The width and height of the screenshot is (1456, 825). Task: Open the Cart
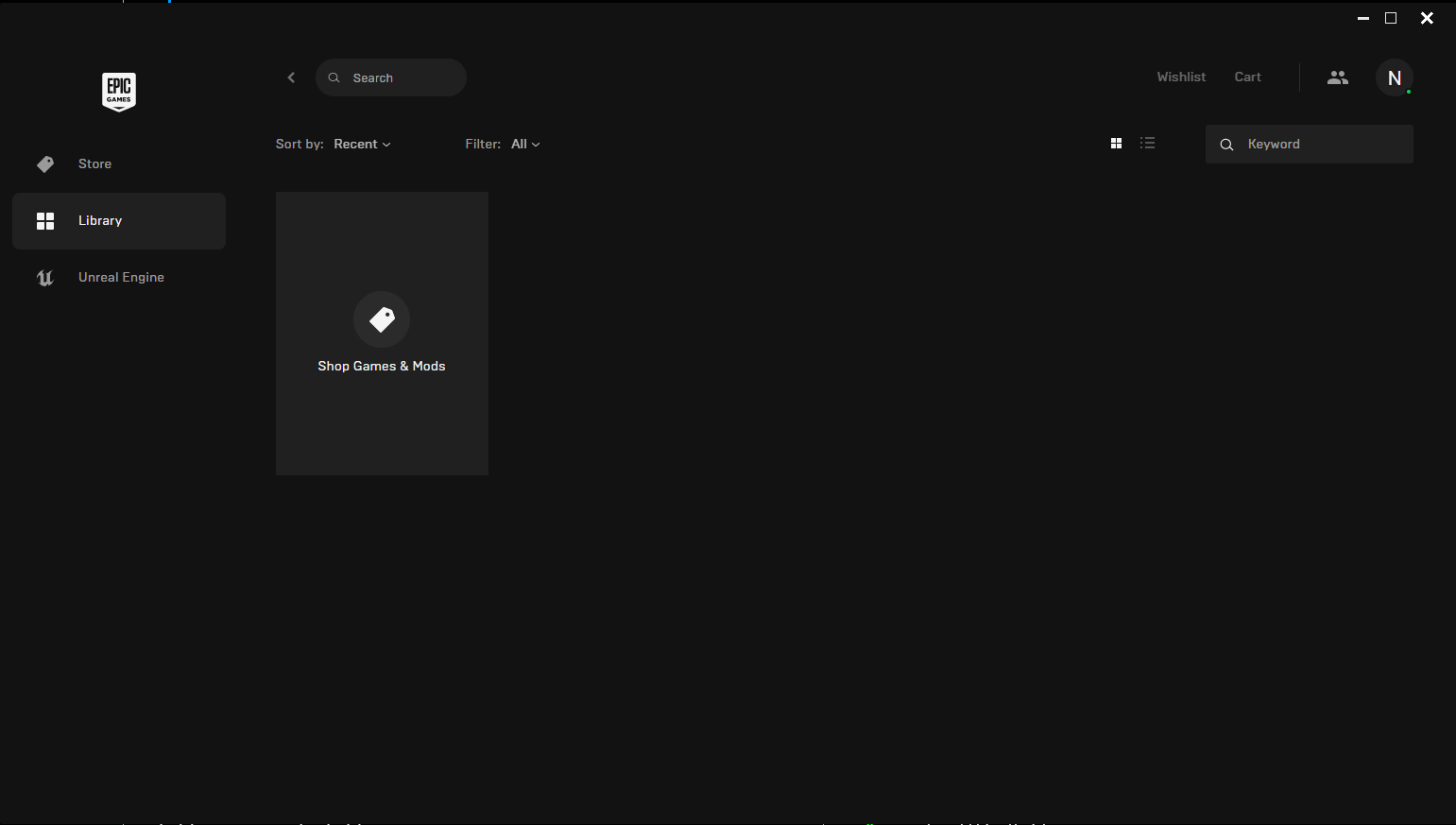pos(1247,77)
